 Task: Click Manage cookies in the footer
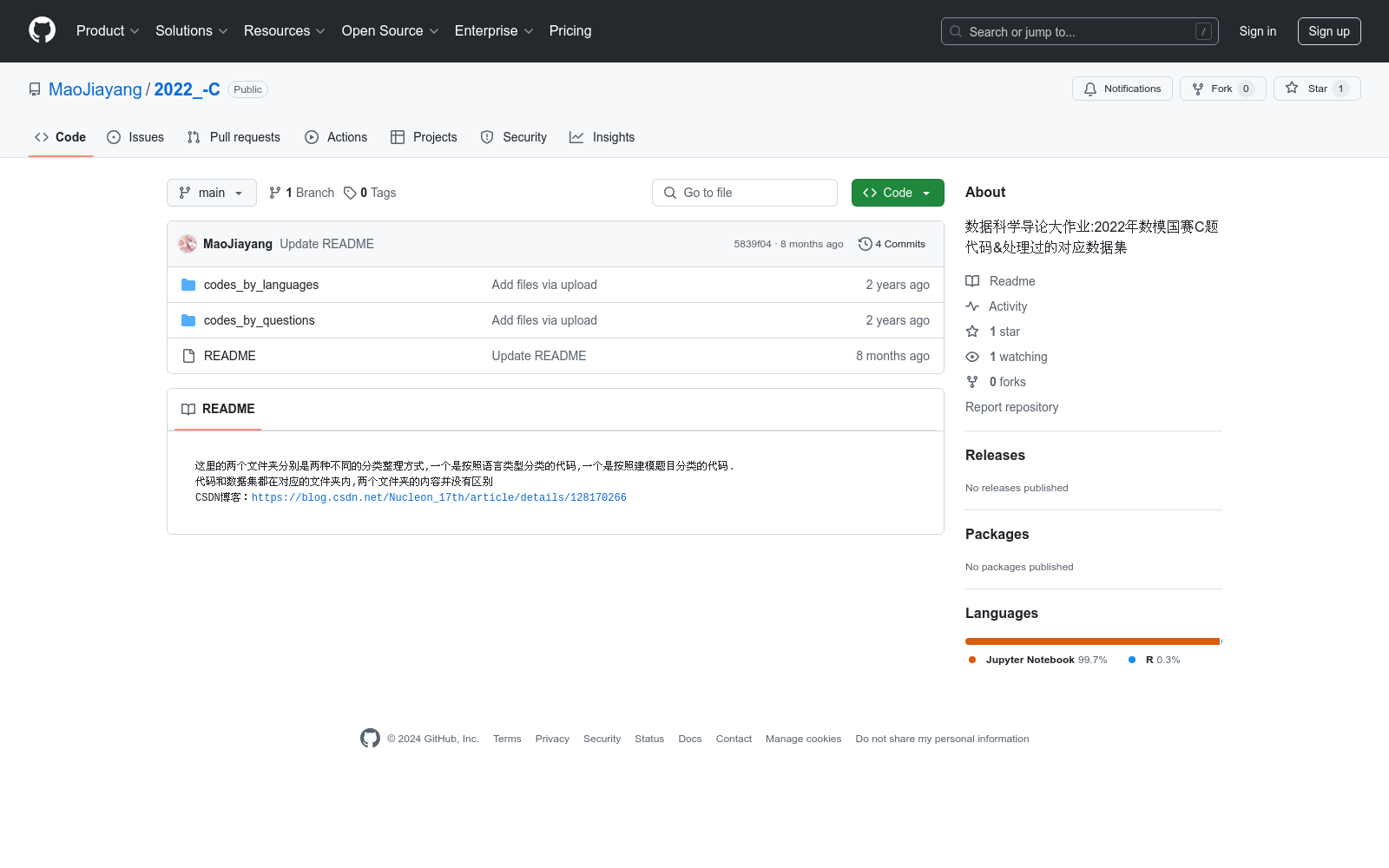804,739
